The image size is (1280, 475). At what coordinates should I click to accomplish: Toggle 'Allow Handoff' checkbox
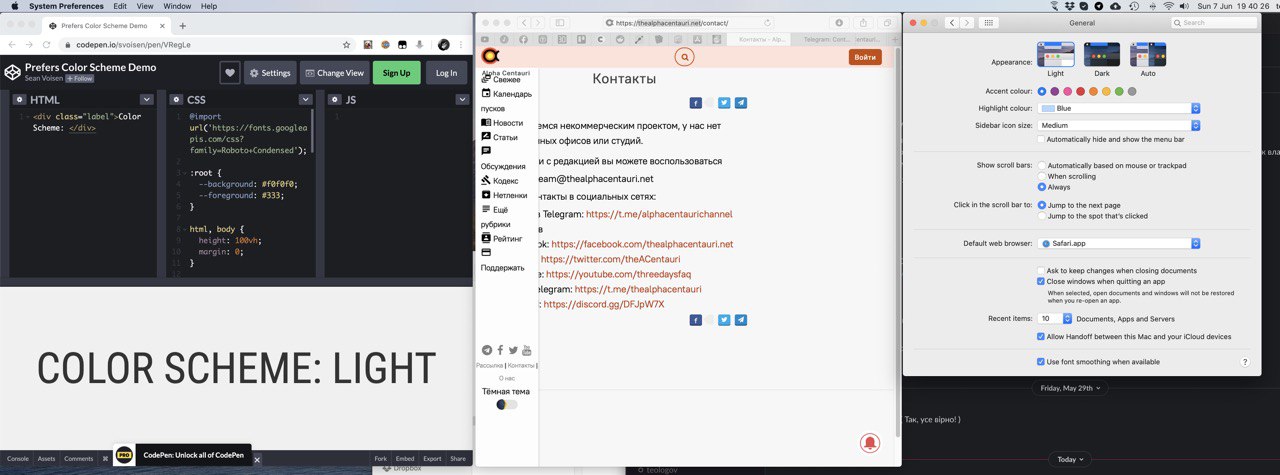tap(1041, 337)
